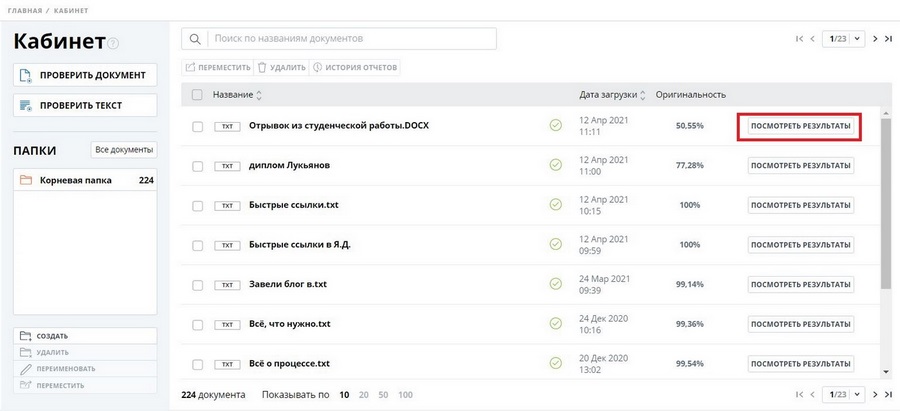The image size is (900, 411).
Task: Click ПОСМОТРЕТЬ РЕЗУЛЬТАТЫ for Всё, что нужно.txt
Action: [x=801, y=324]
